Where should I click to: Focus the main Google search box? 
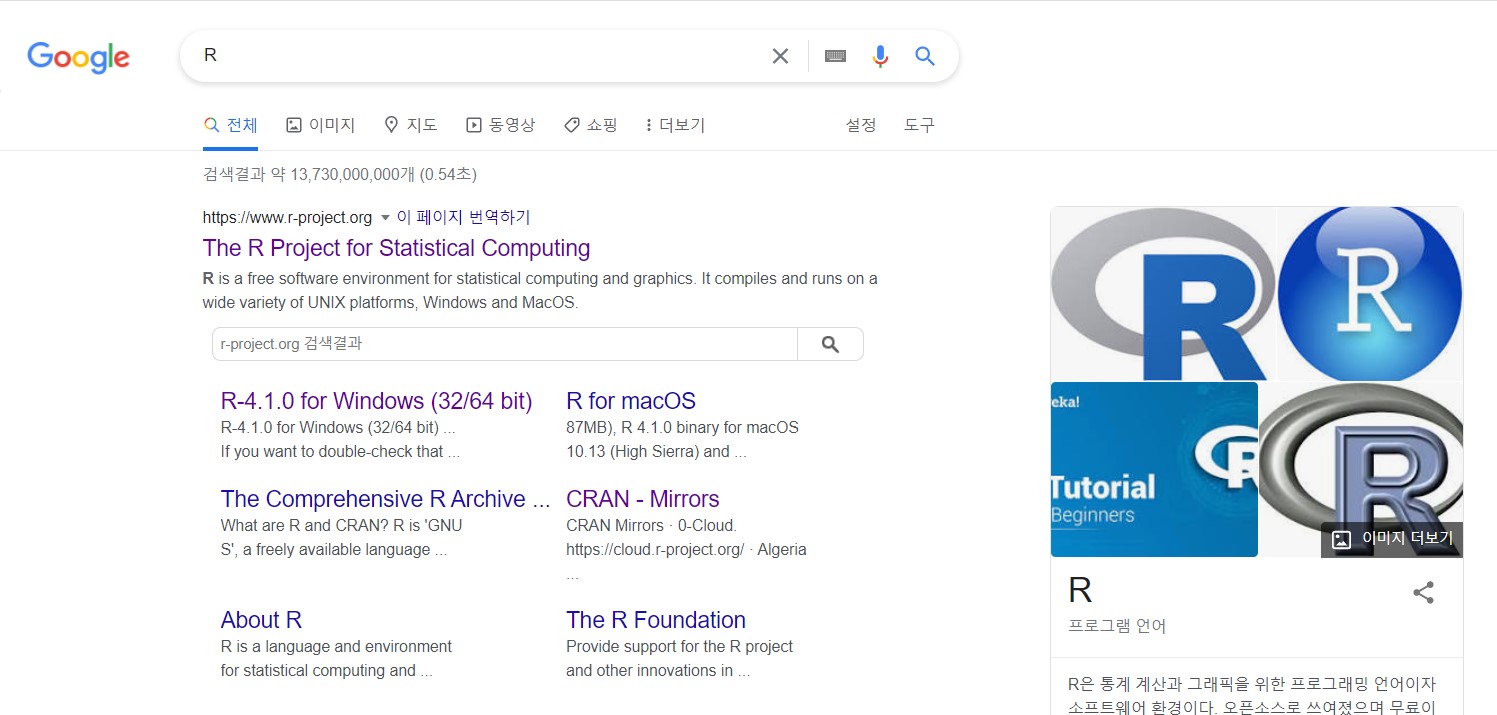(x=480, y=56)
